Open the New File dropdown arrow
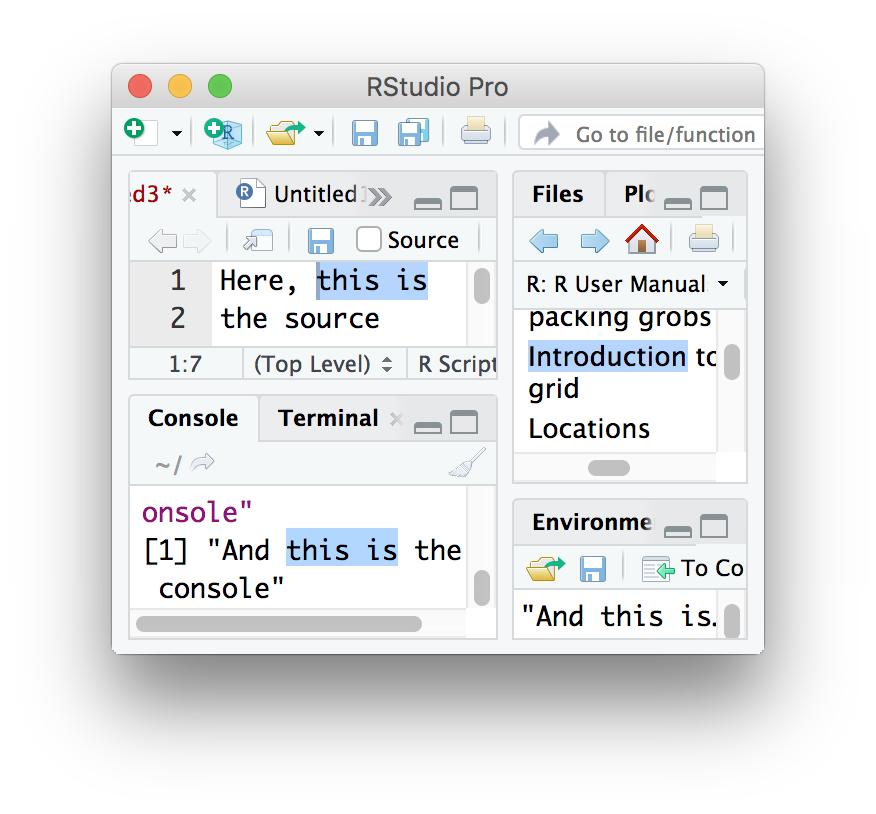The image size is (876, 814). point(177,134)
